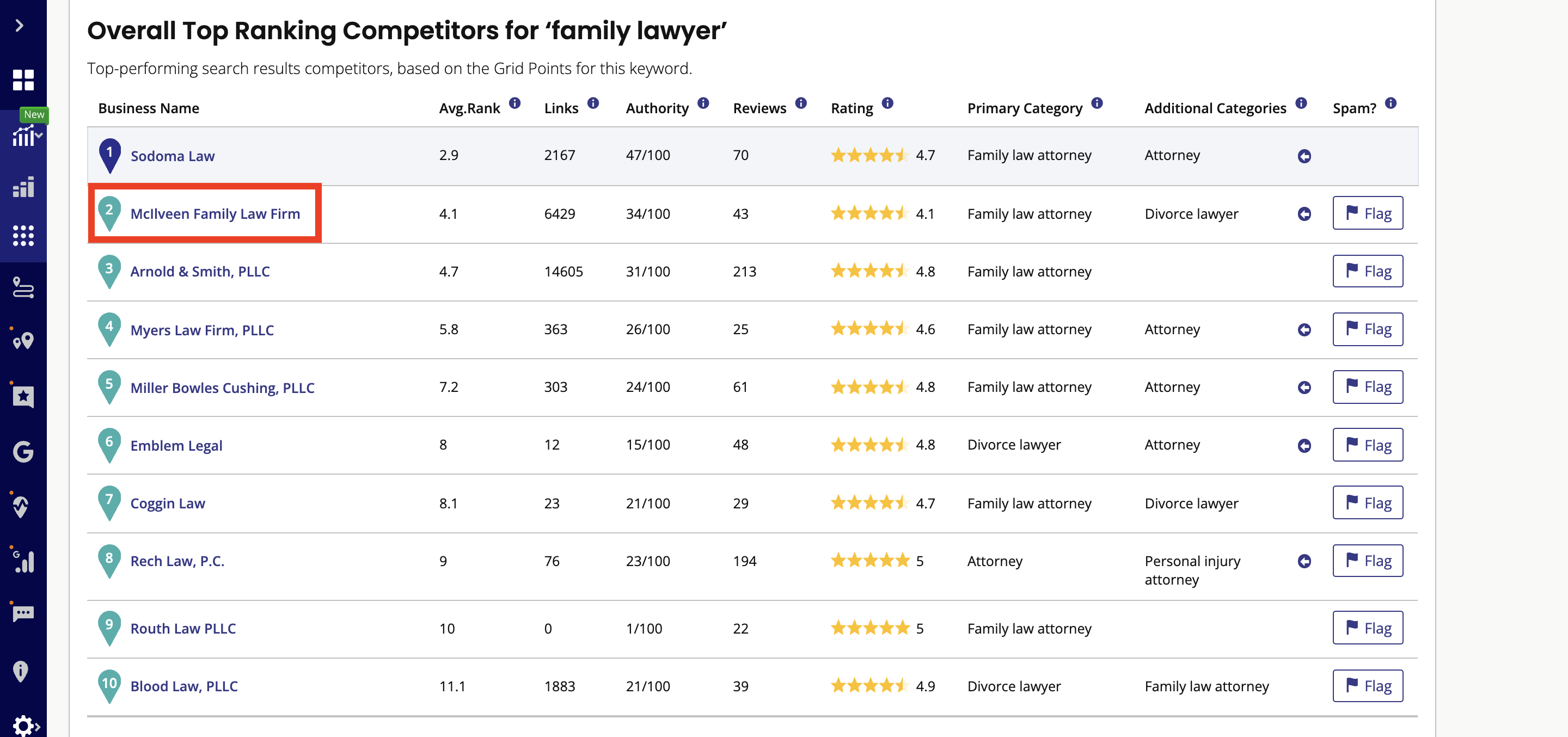Open the pin with pulse line sidebar icon
This screenshot has height=737, width=1568.
(x=21, y=506)
